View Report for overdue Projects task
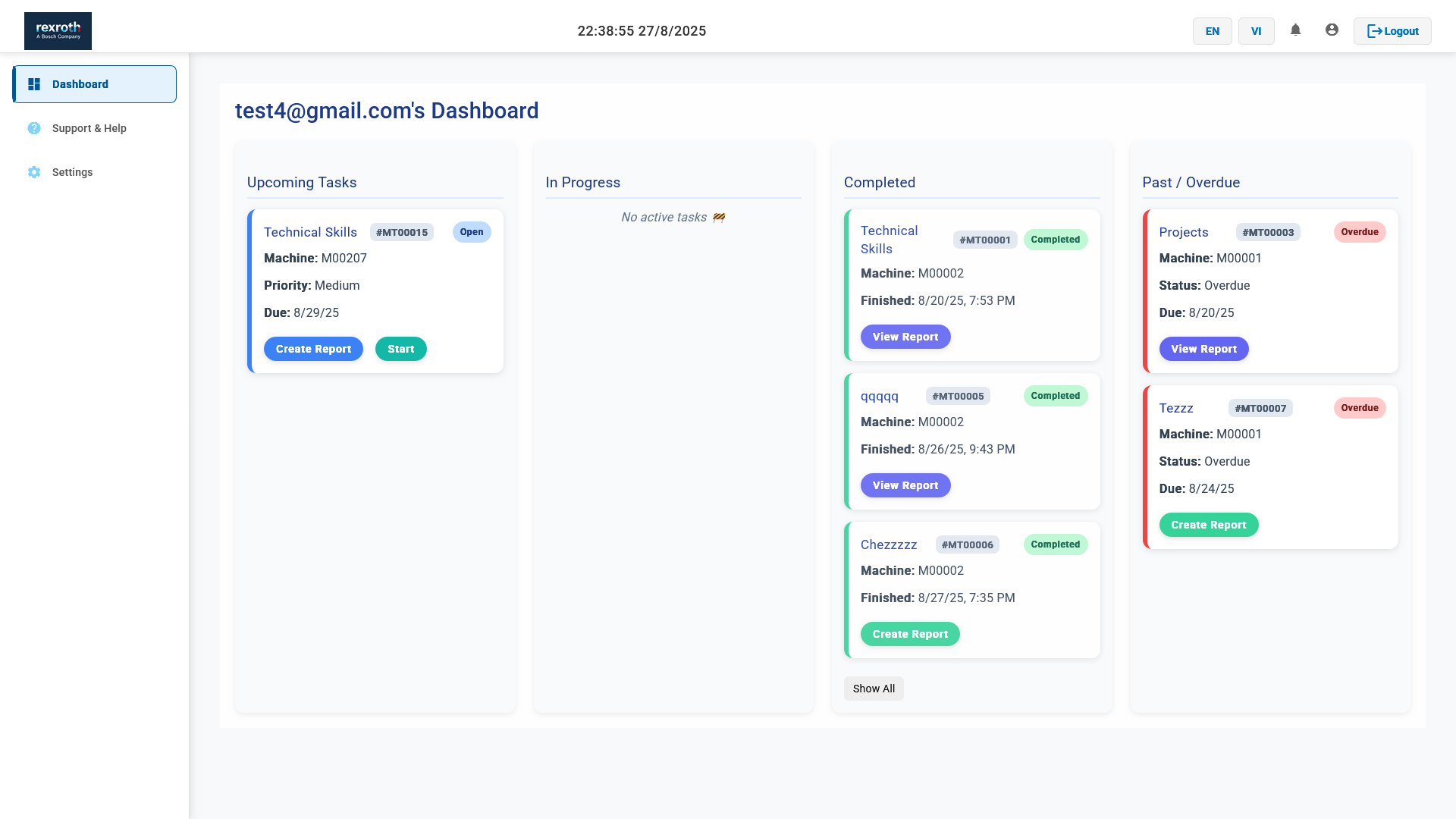The height and width of the screenshot is (819, 1456). 1203,349
